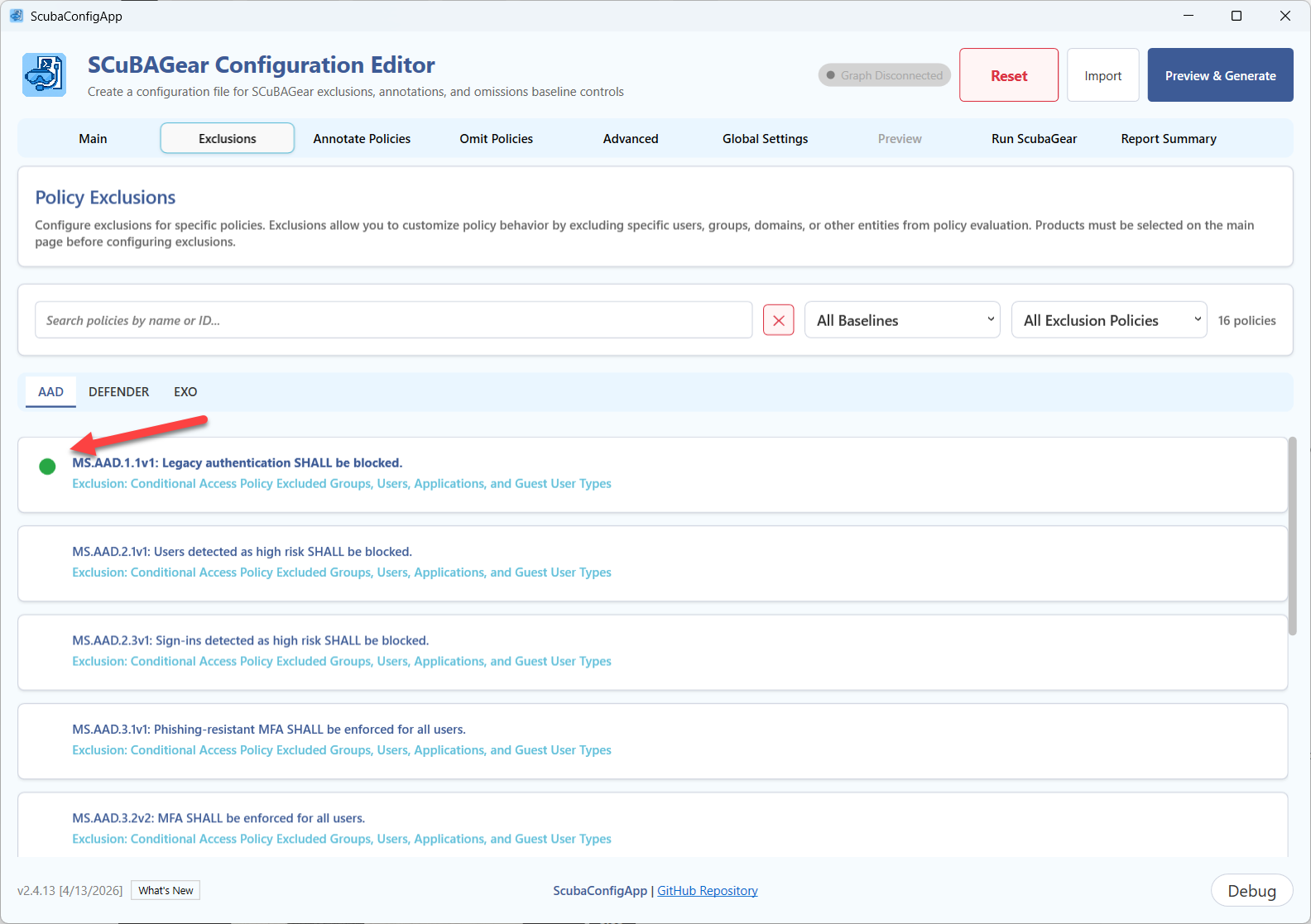Open the All Exclusion Policies dropdown
The image size is (1311, 924).
pos(1109,320)
